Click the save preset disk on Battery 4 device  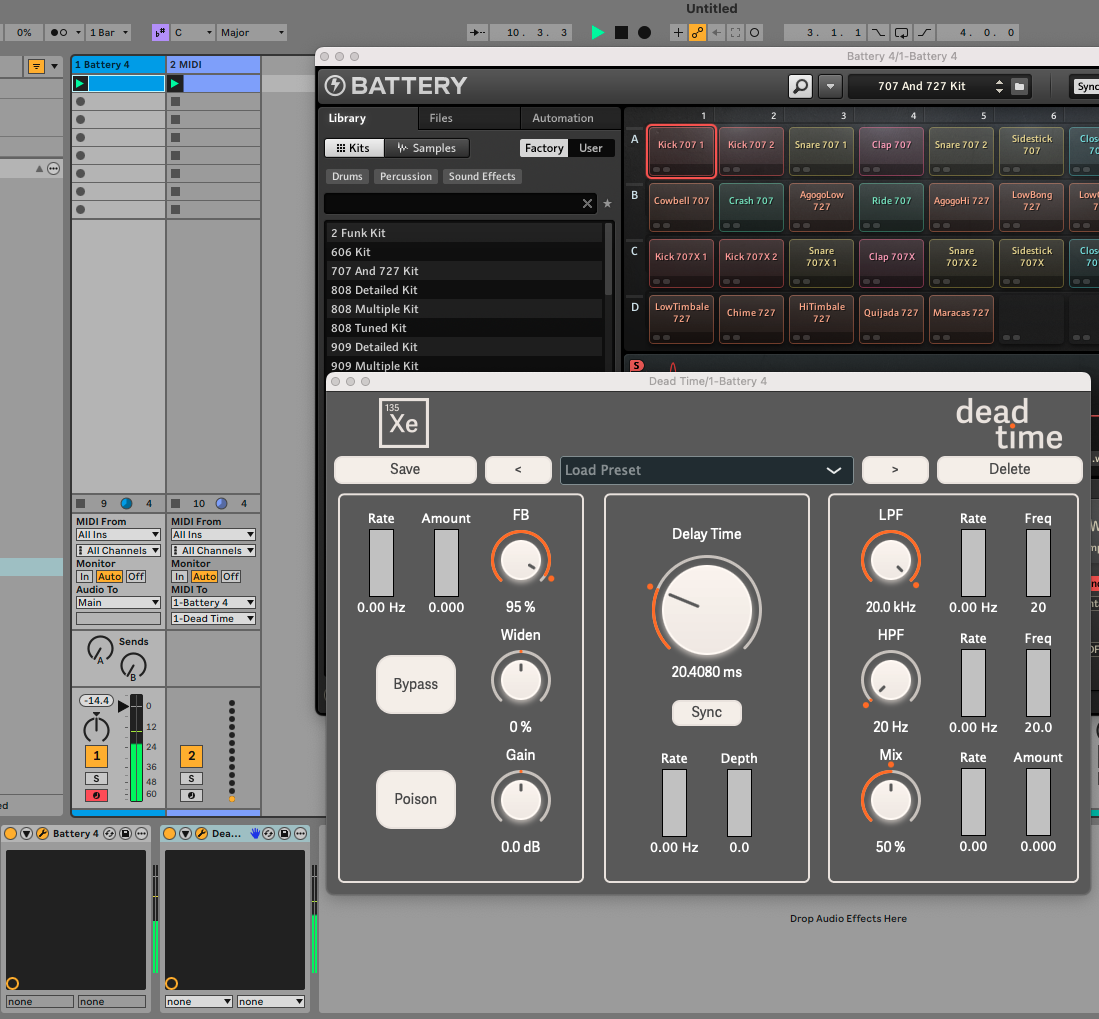pos(125,833)
